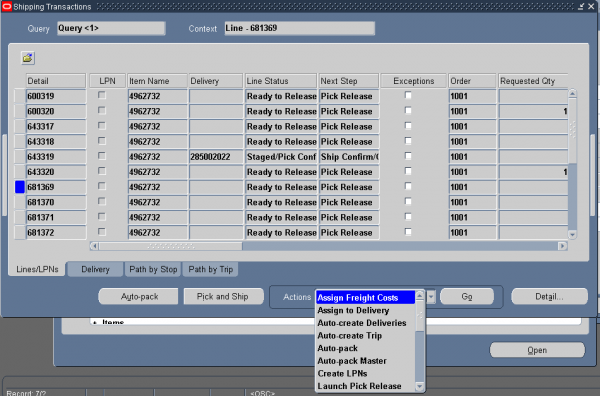Select the record indicator for row 600319
This screenshot has height=396, width=600.
[x=20, y=96]
